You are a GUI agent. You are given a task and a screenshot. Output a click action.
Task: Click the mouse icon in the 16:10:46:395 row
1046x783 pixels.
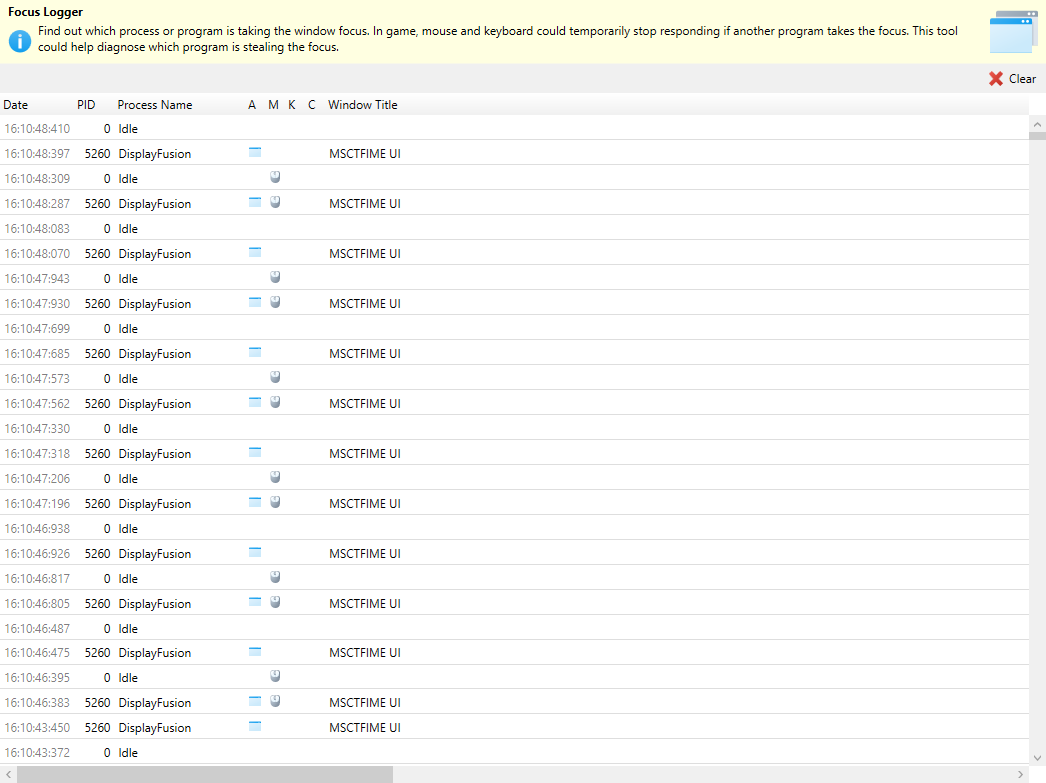pyautogui.click(x=275, y=676)
